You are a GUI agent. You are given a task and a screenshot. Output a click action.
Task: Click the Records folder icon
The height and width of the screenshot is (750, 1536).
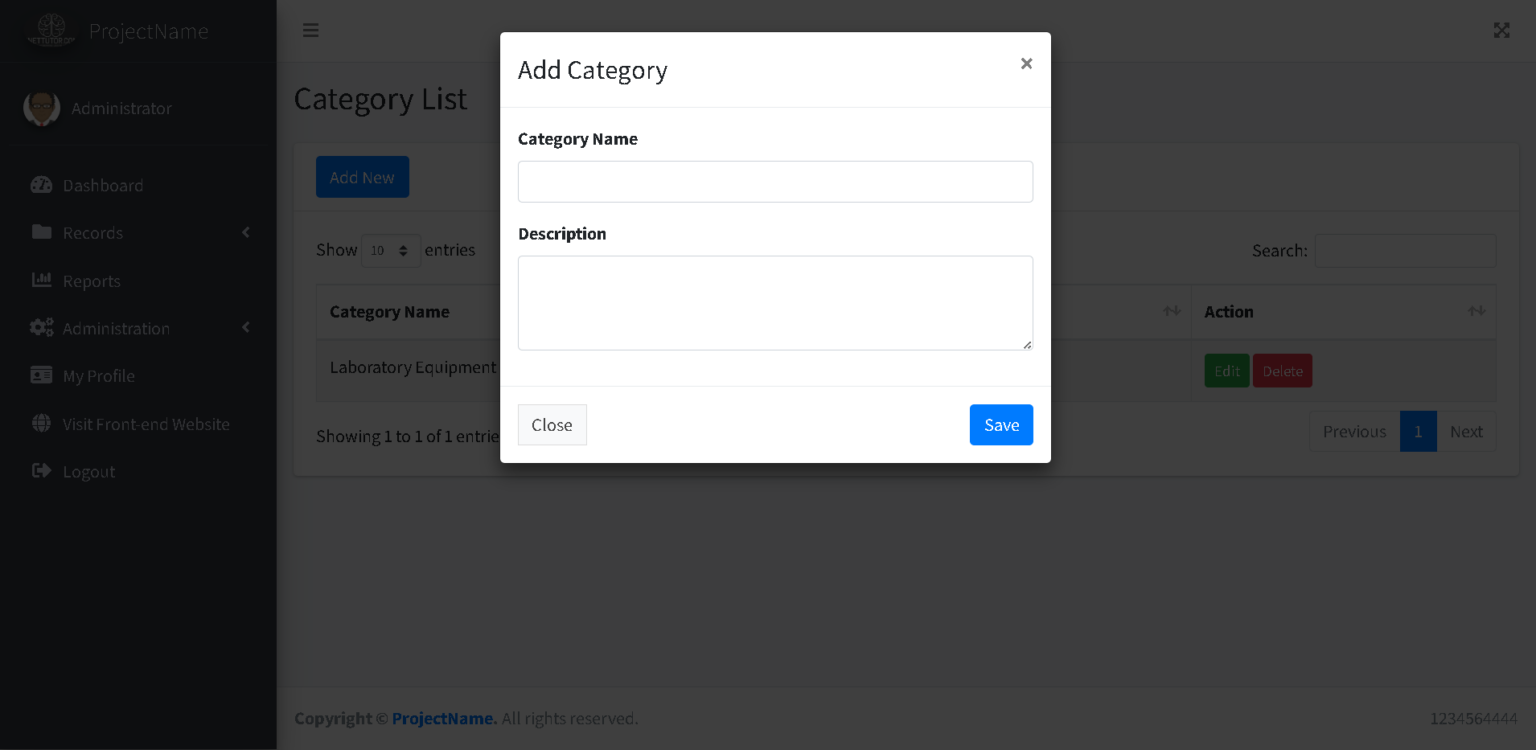[41, 232]
